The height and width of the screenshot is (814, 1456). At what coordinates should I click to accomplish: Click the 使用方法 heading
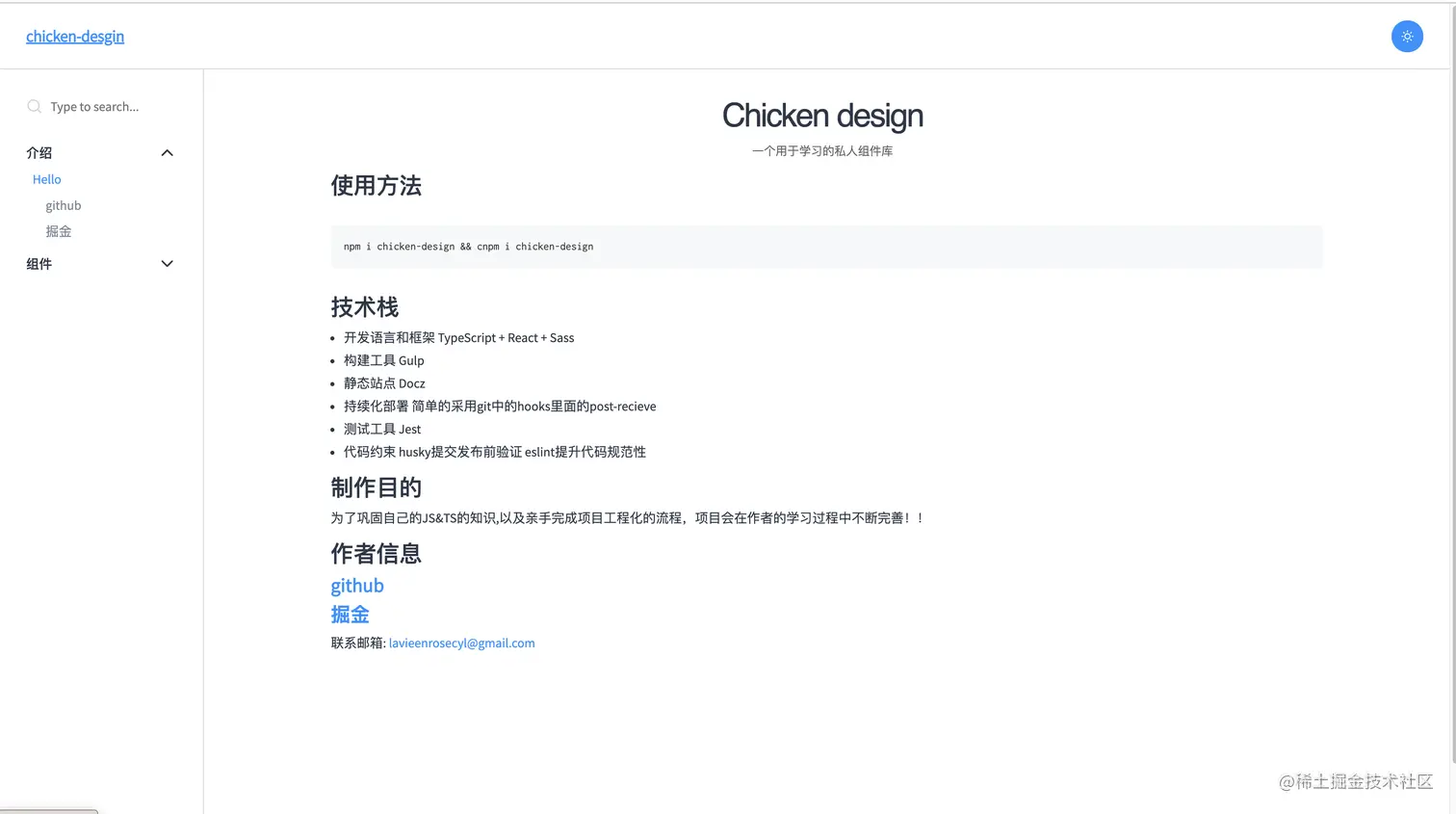point(377,186)
